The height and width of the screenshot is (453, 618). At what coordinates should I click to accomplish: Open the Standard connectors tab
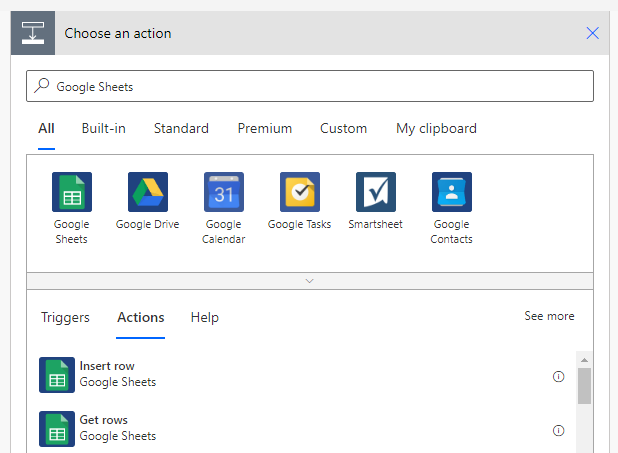[x=181, y=129]
